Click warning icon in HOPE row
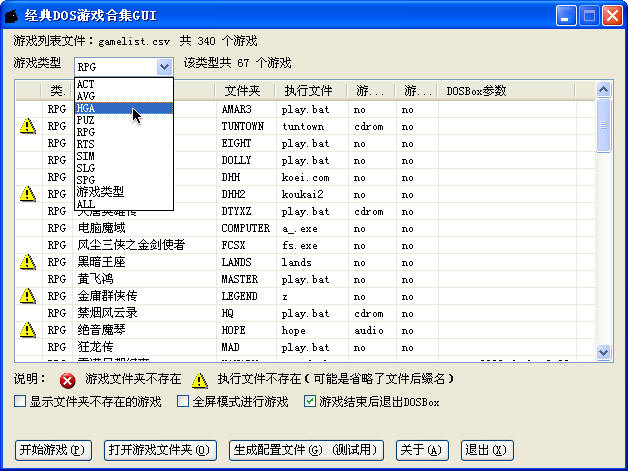 (28, 330)
